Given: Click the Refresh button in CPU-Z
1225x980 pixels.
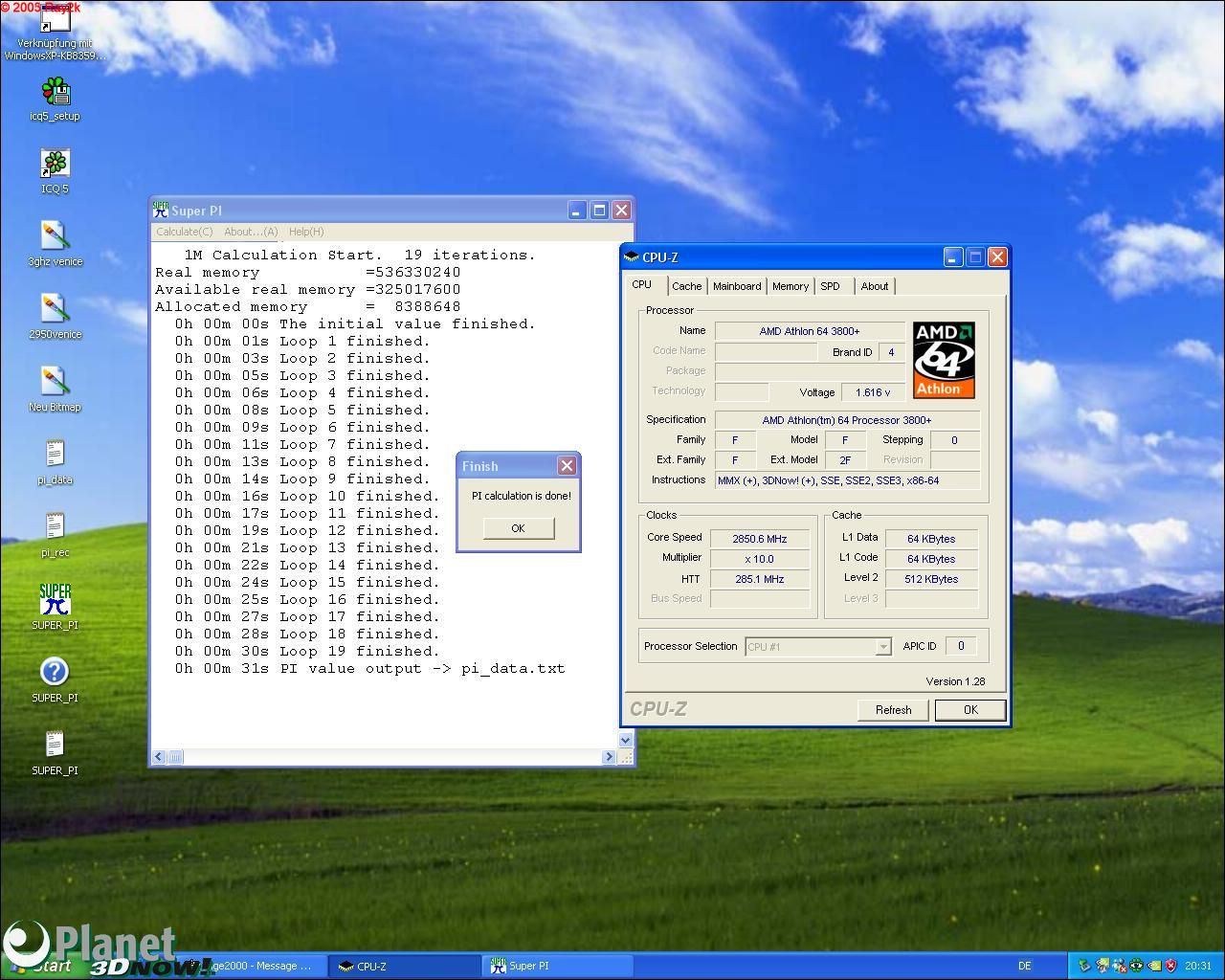Looking at the screenshot, I should (893, 710).
